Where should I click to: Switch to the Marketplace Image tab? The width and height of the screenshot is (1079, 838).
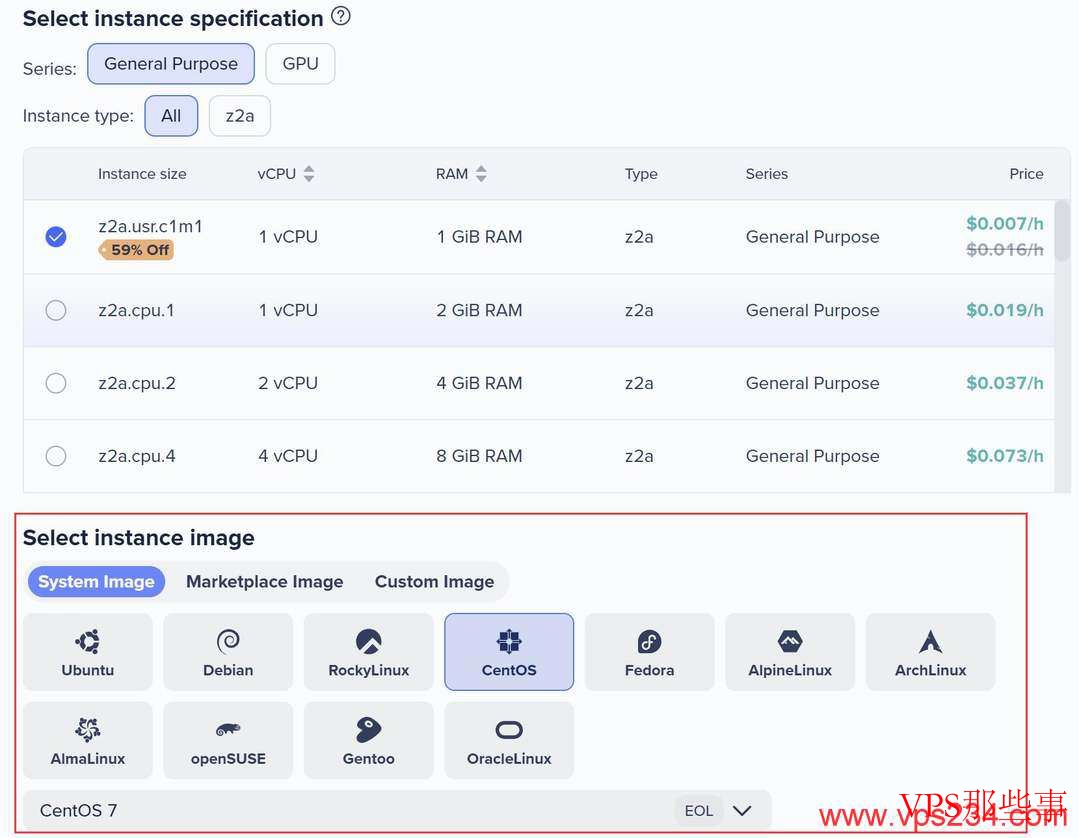264,582
